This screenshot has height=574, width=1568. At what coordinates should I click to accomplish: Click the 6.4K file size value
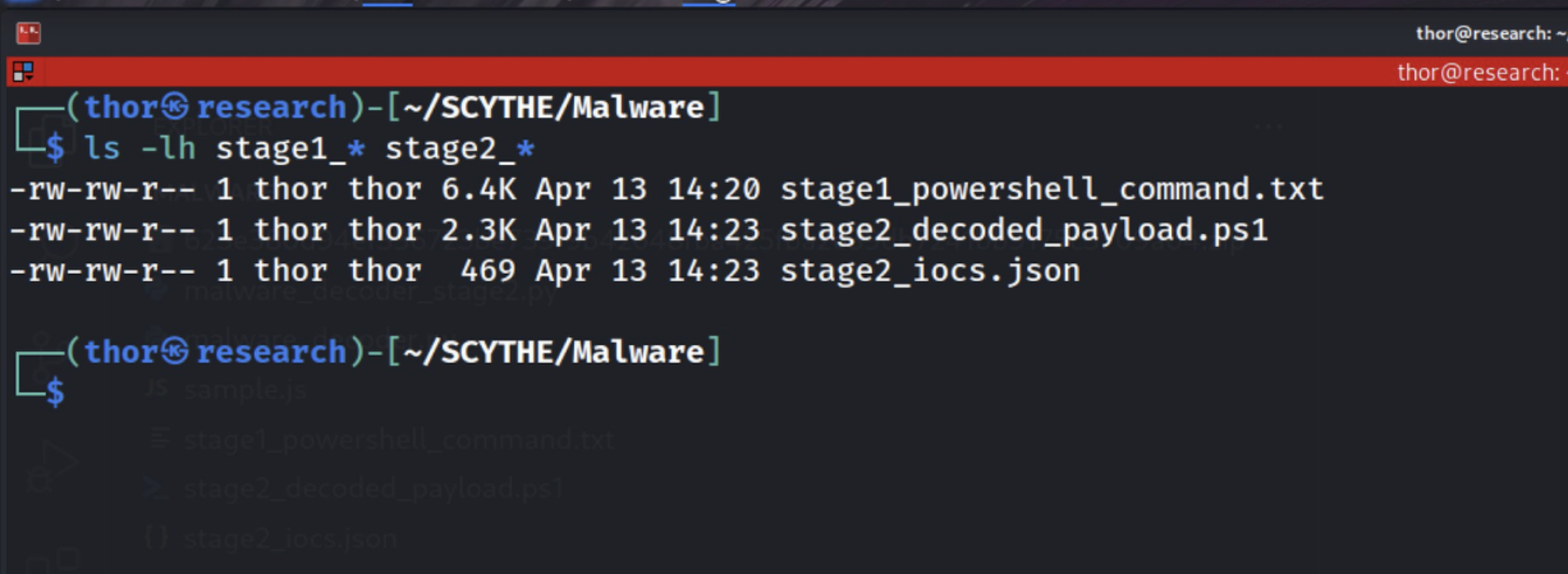coord(478,189)
